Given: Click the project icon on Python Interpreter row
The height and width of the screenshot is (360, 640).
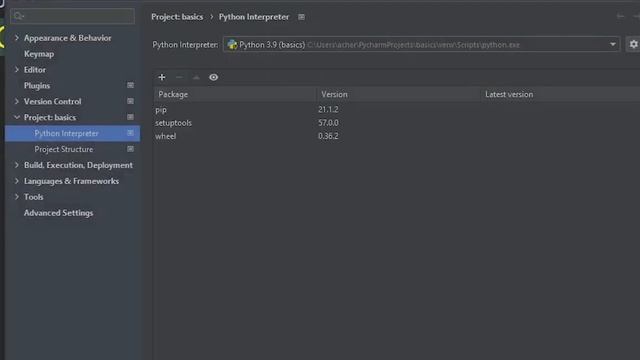Looking at the screenshot, I should coord(130,133).
